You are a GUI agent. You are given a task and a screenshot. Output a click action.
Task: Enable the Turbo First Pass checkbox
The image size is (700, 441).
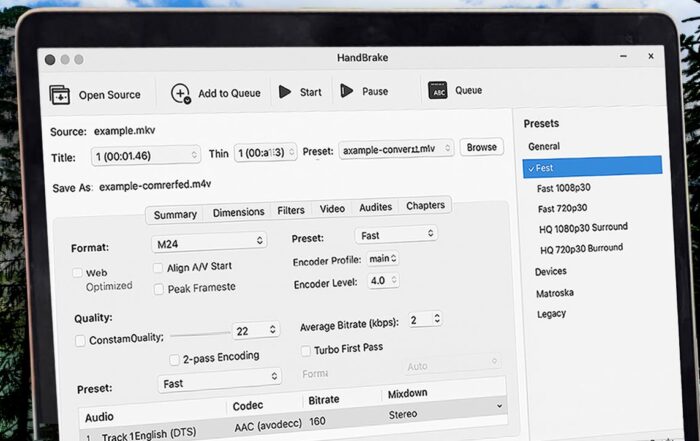point(306,351)
